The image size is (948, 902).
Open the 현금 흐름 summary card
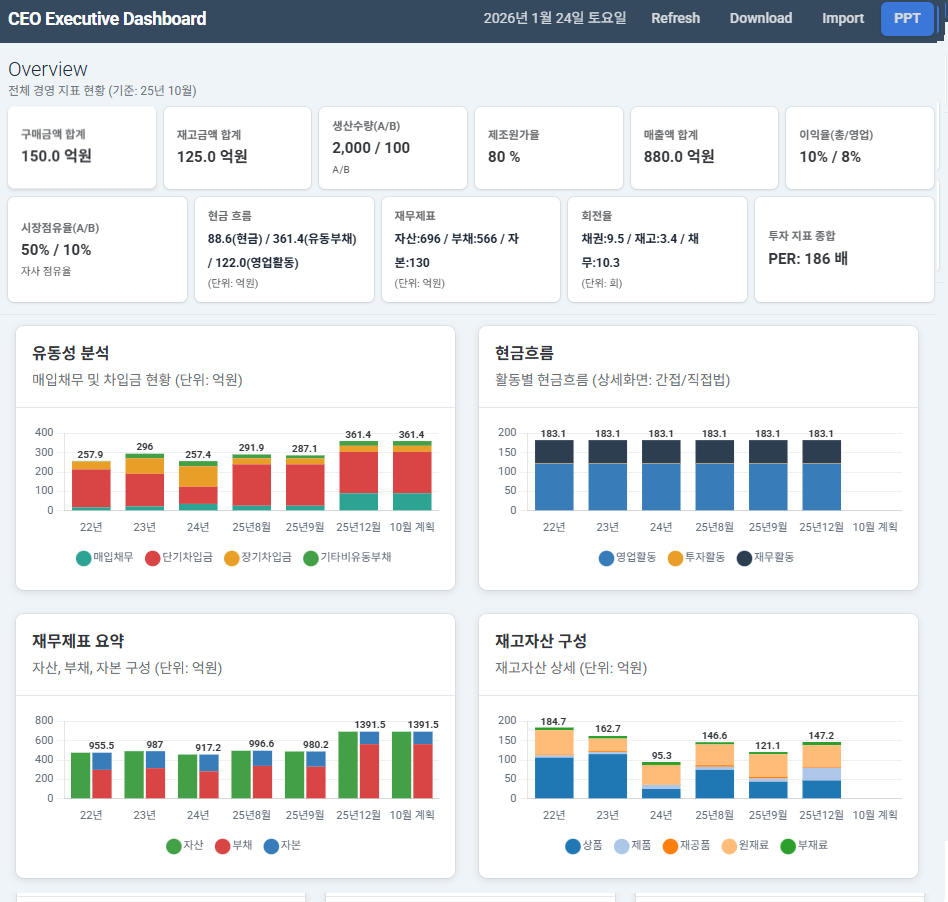(x=285, y=249)
